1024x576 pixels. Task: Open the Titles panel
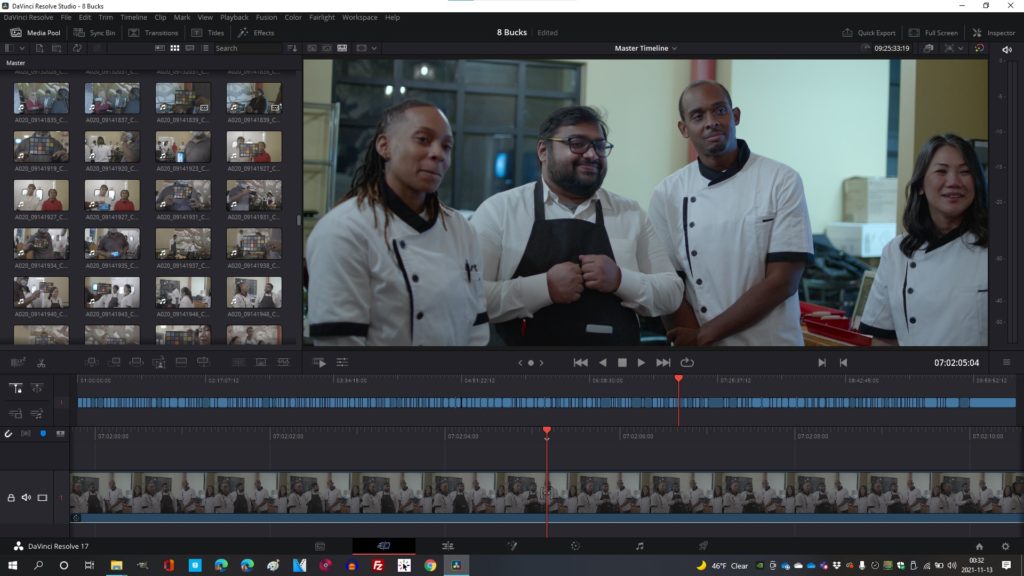point(208,33)
